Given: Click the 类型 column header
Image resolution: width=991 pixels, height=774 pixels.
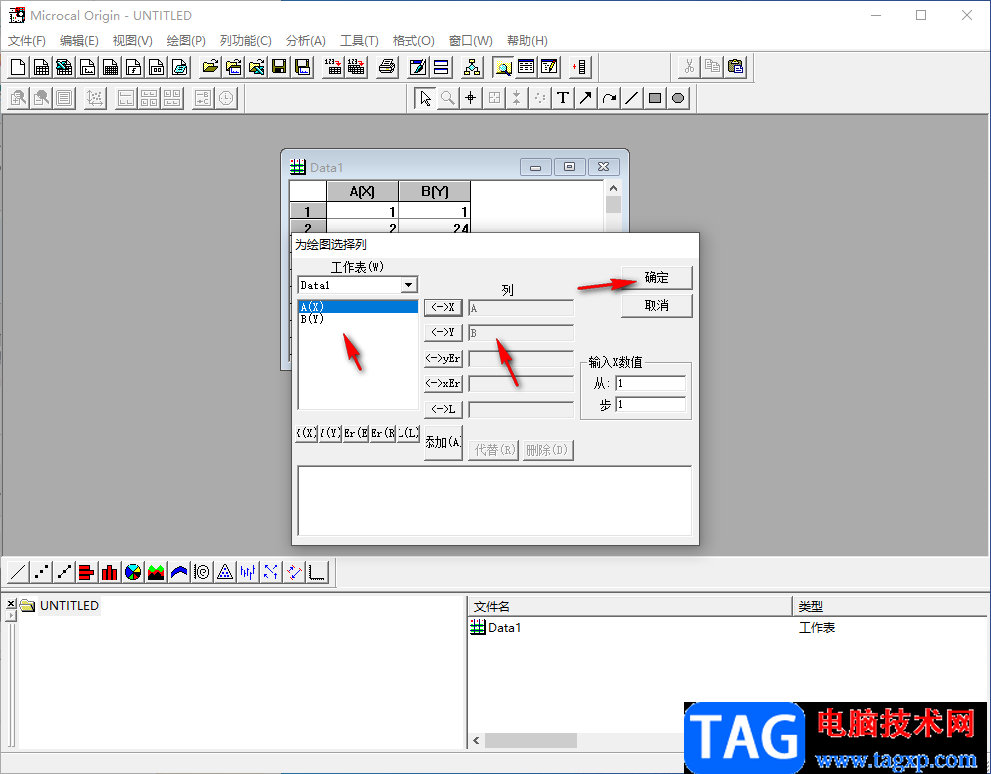Looking at the screenshot, I should (891, 607).
